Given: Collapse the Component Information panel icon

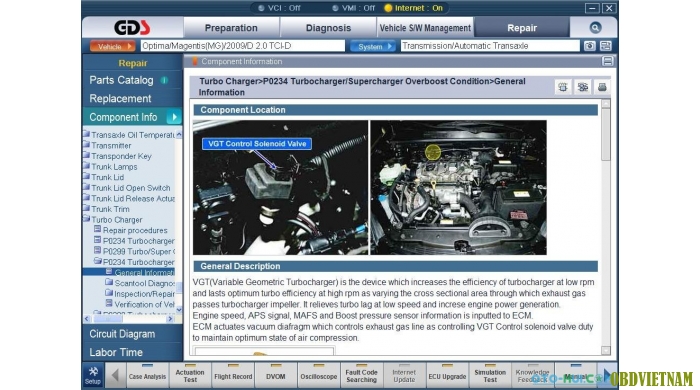Looking at the screenshot, I should pyautogui.click(x=608, y=61).
